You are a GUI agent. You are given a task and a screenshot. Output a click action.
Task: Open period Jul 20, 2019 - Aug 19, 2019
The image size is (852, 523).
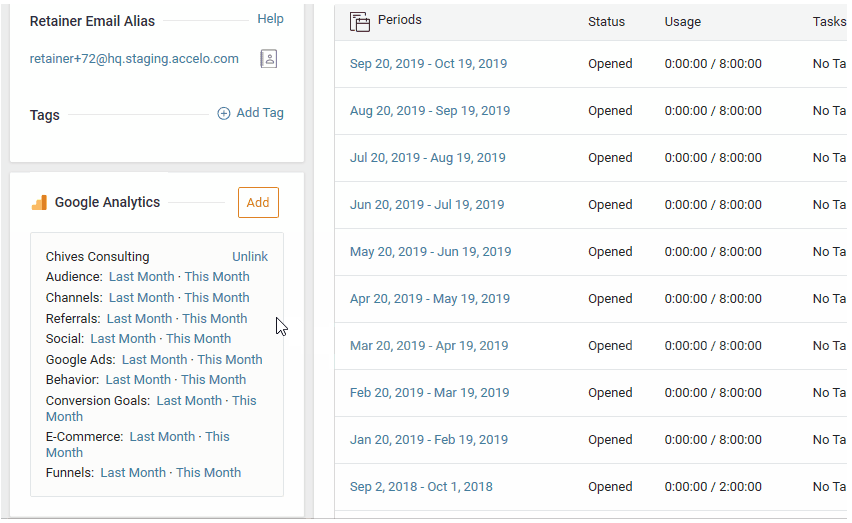pos(428,158)
